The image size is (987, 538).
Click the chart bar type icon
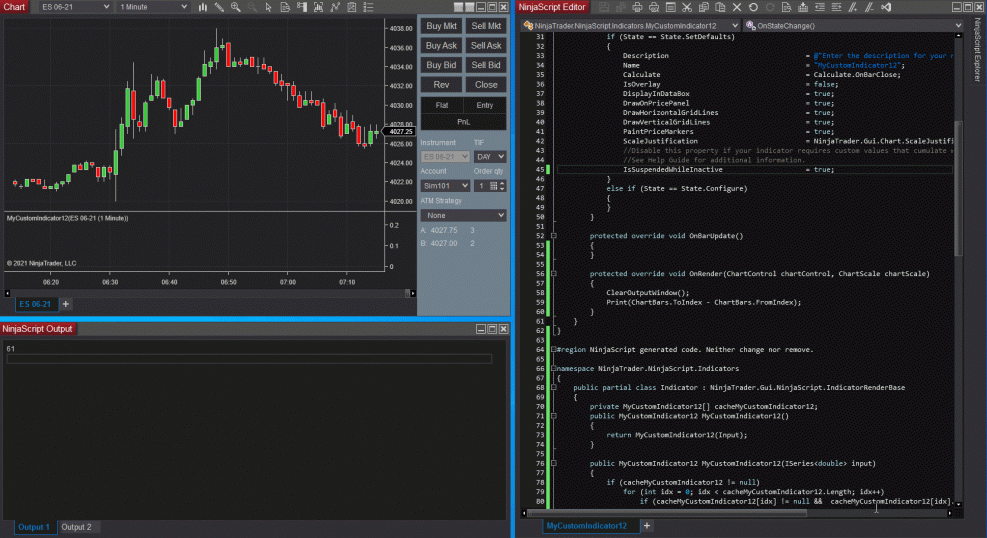pyautogui.click(x=205, y=7)
